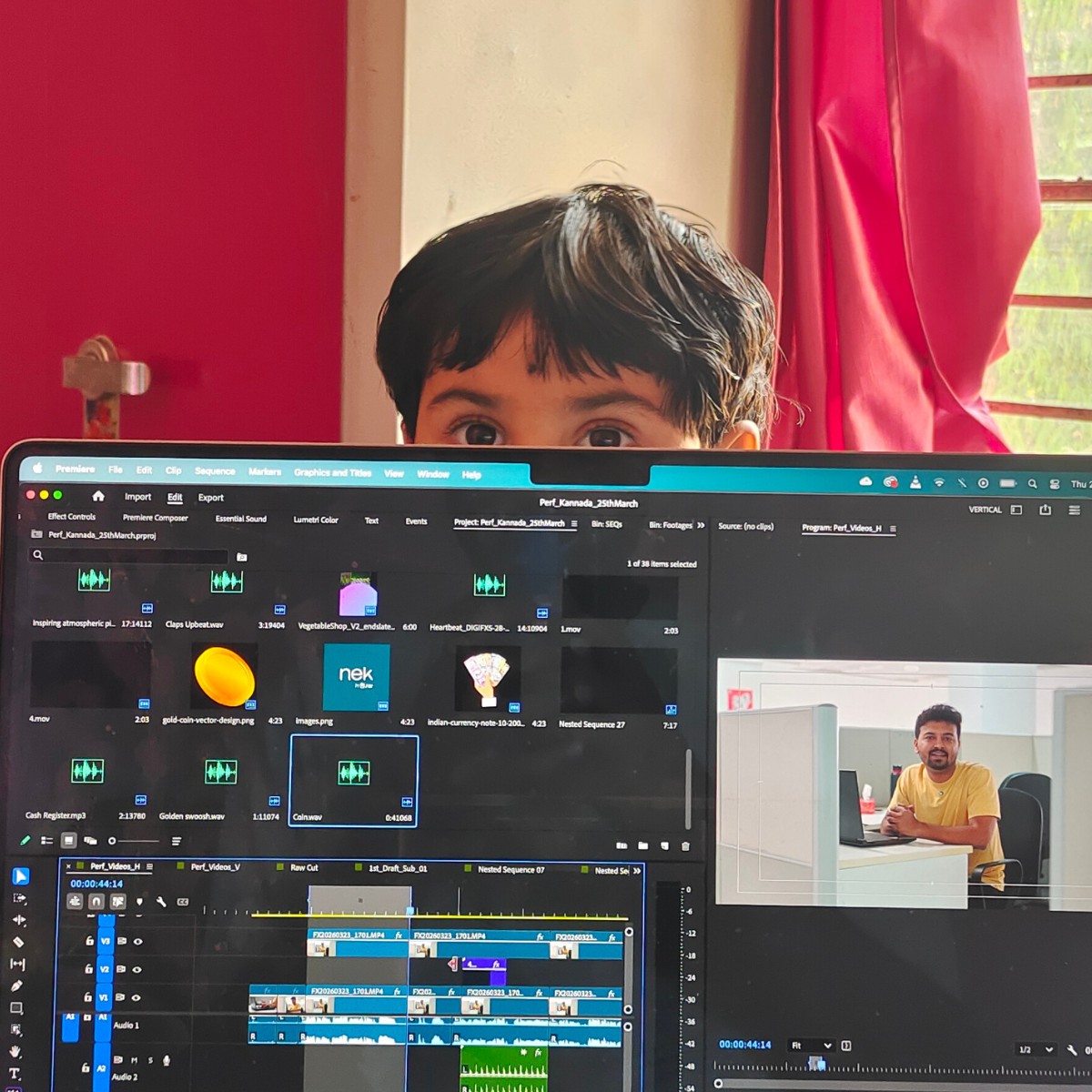Select the gold-coin-vector-design.png thumbnail
The height and width of the screenshot is (1092, 1092).
225,675
